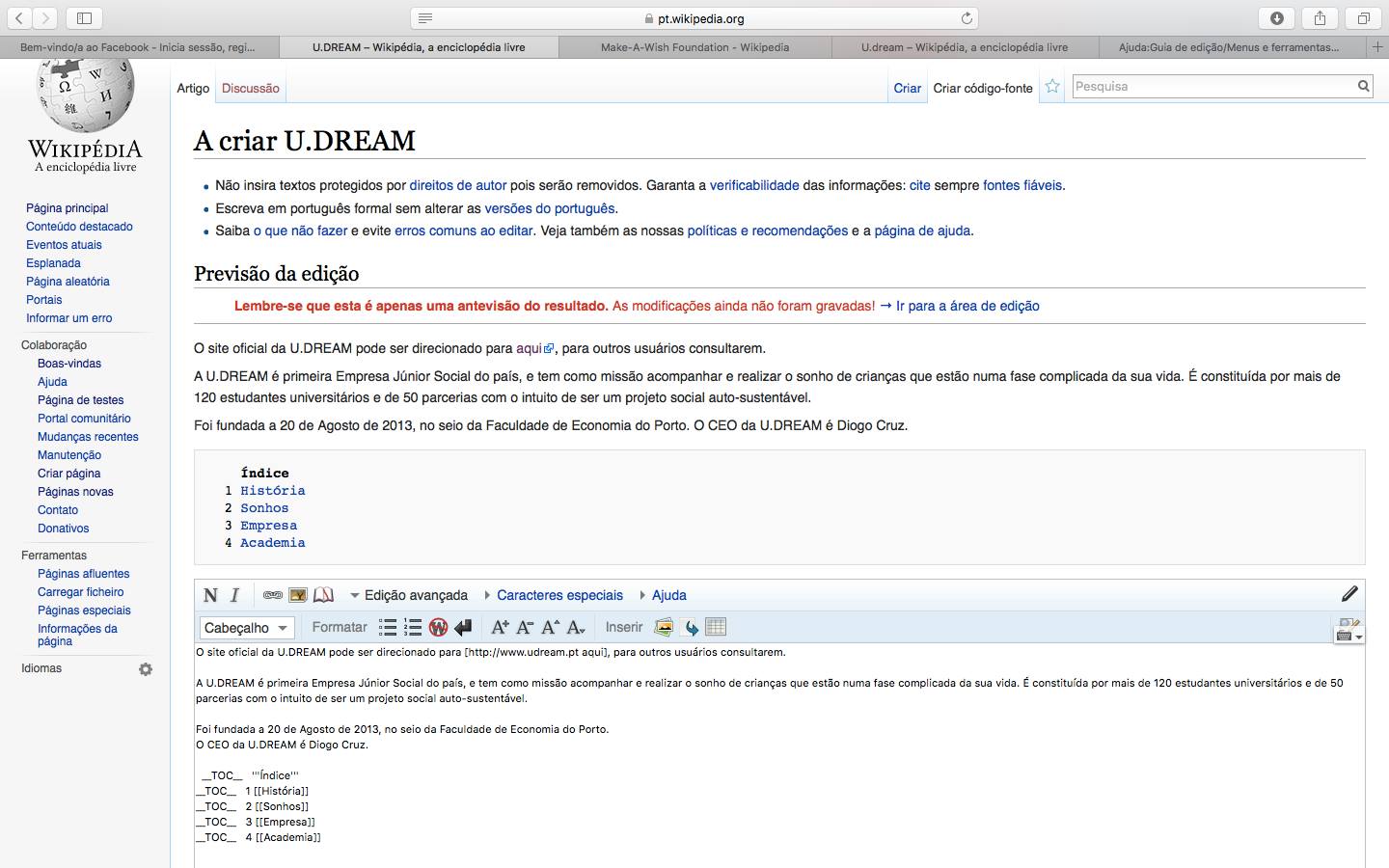
Task: Insert bulleted list icon
Action: coord(388,627)
